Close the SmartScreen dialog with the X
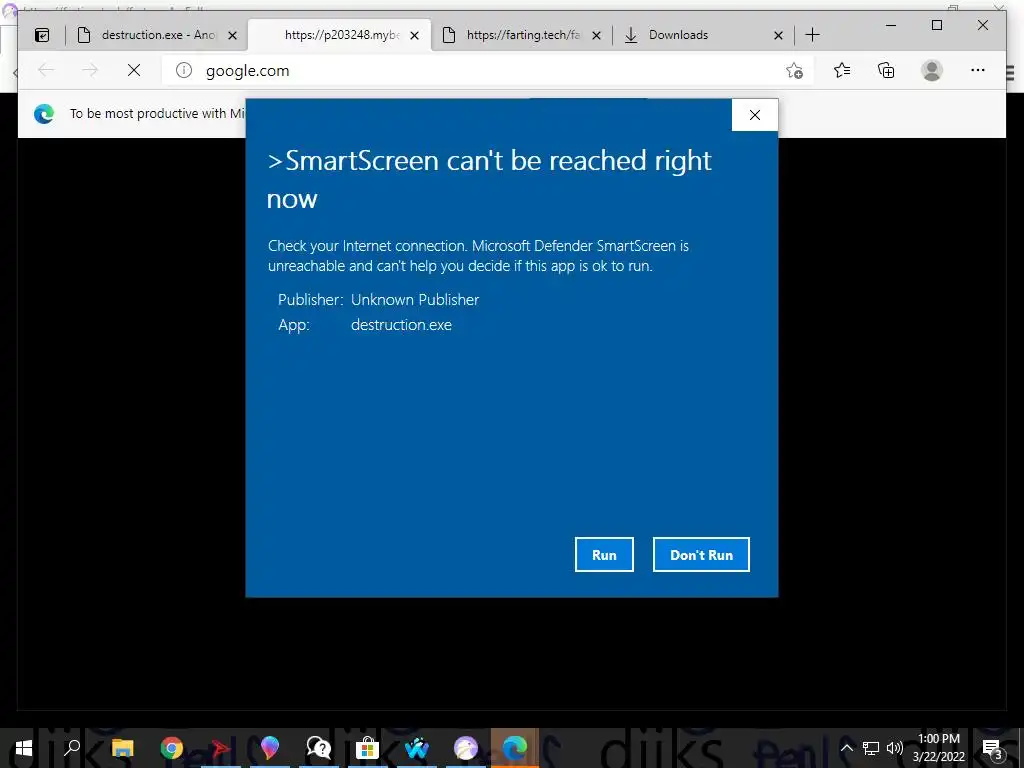The width and height of the screenshot is (1024, 768). [x=755, y=115]
